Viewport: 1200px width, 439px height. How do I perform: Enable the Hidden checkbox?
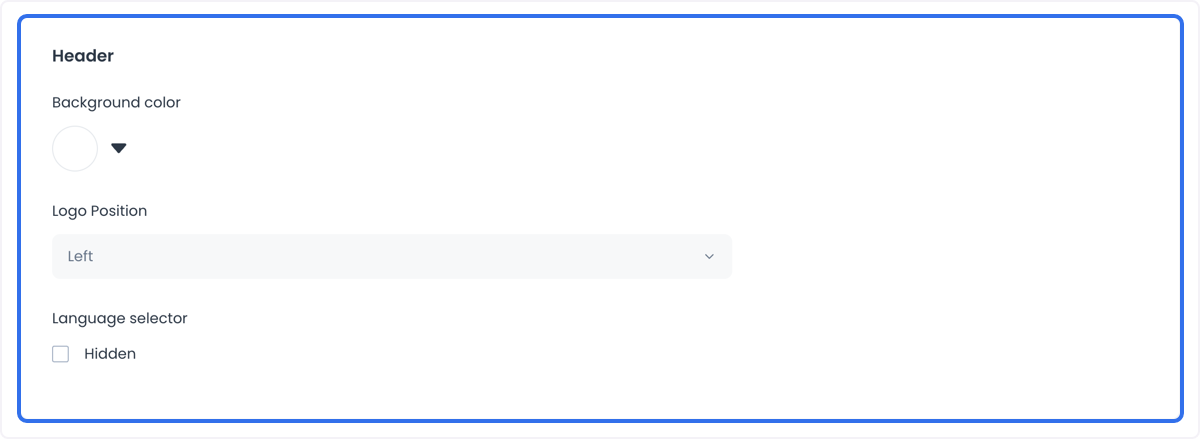pos(61,354)
